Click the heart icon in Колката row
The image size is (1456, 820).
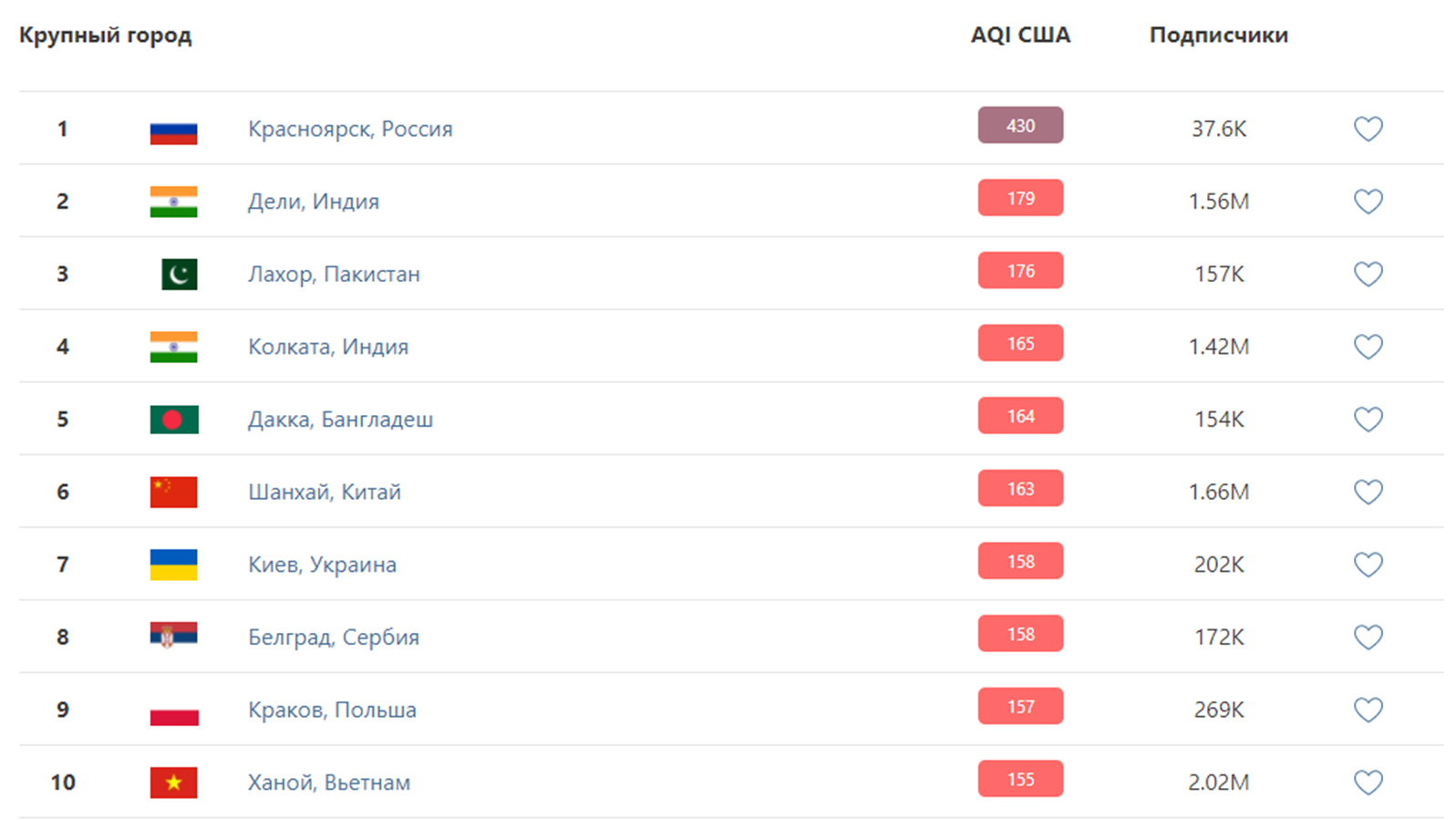coord(1368,347)
